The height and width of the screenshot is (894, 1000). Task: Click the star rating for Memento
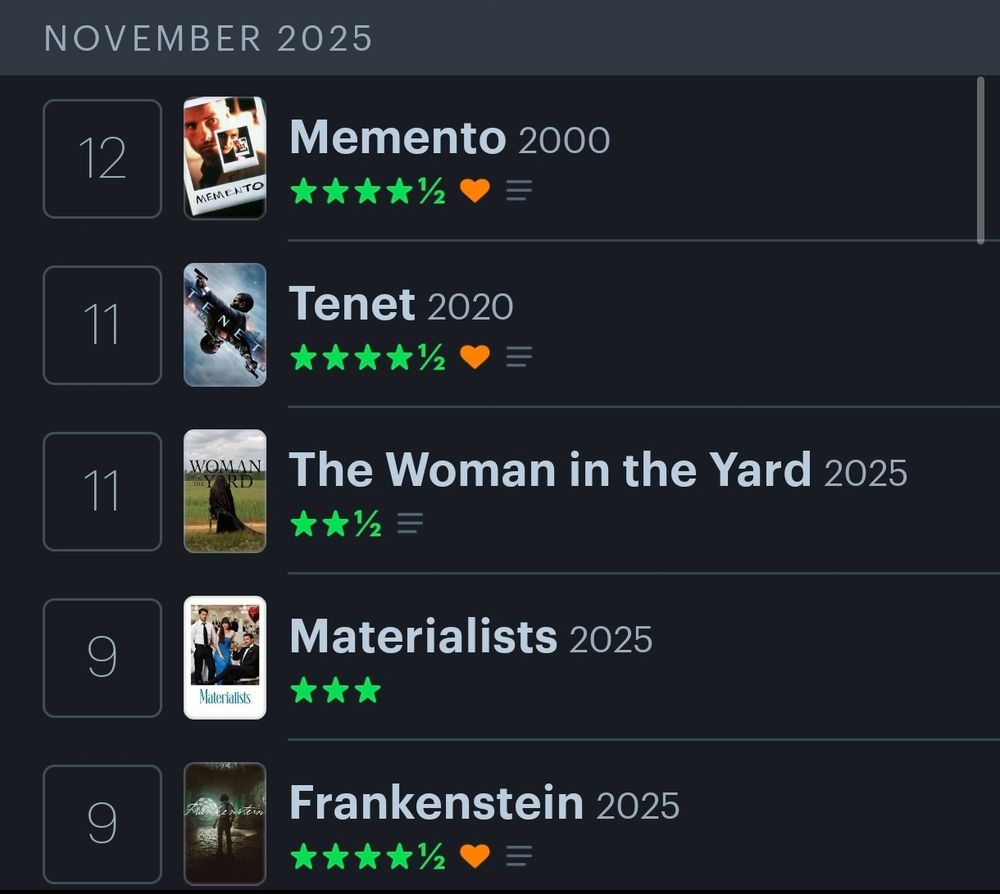pos(367,191)
